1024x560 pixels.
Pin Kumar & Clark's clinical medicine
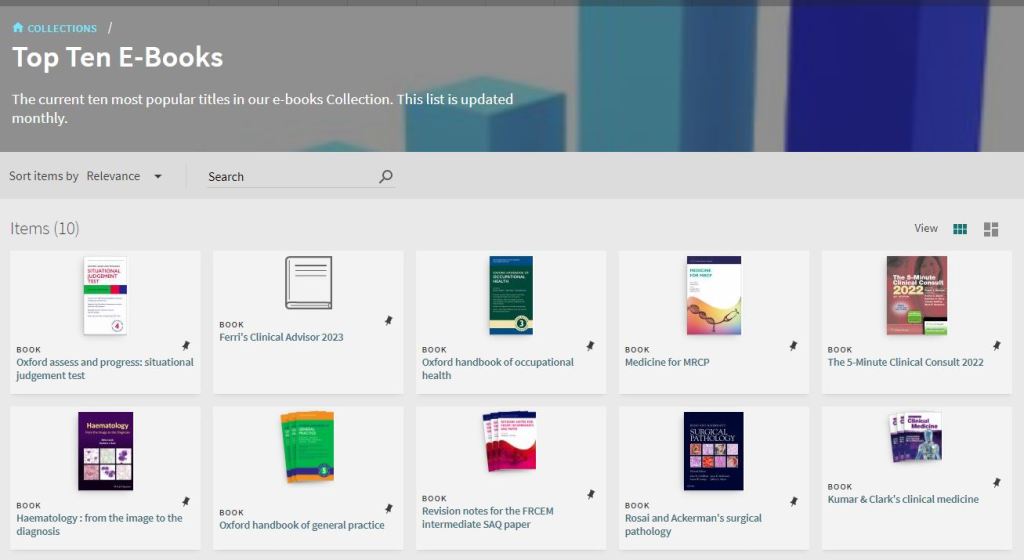(x=996, y=483)
